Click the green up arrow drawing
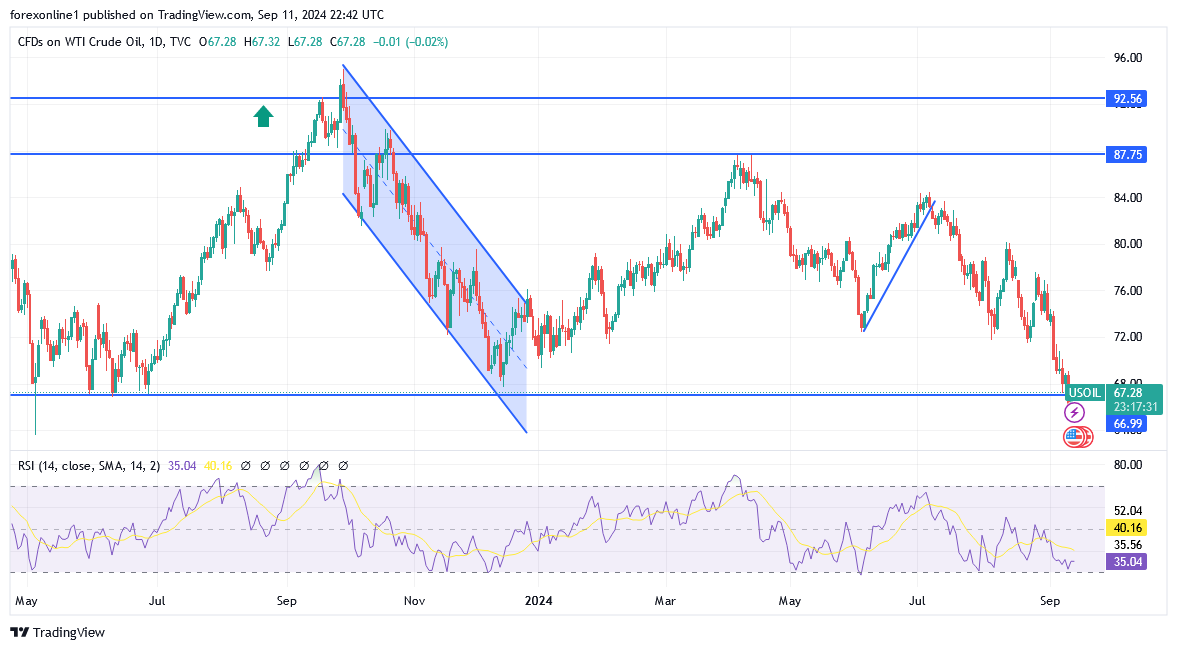This screenshot has height=650, width=1177. [x=263, y=116]
